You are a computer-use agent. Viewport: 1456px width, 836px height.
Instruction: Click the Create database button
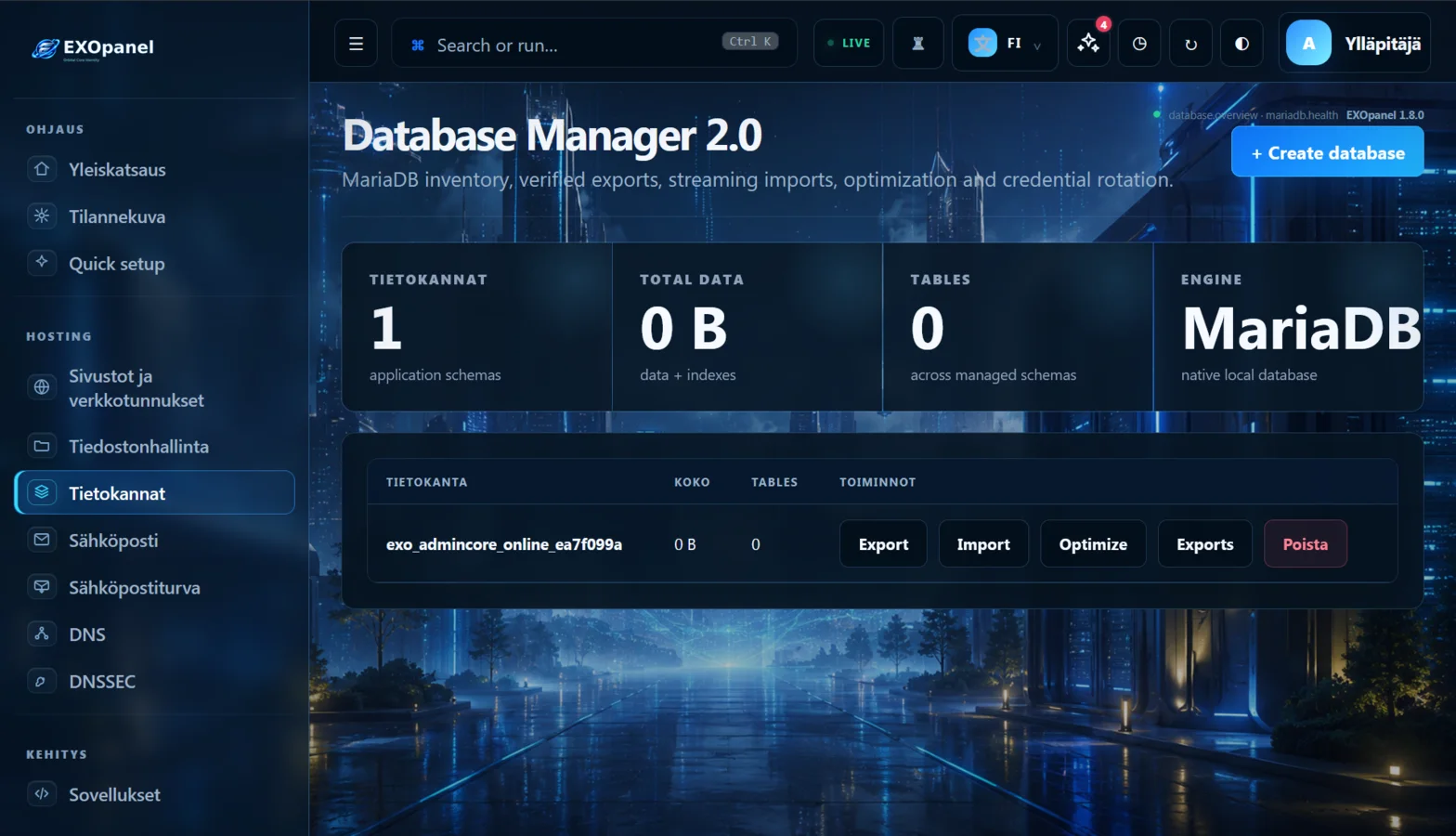[1327, 152]
